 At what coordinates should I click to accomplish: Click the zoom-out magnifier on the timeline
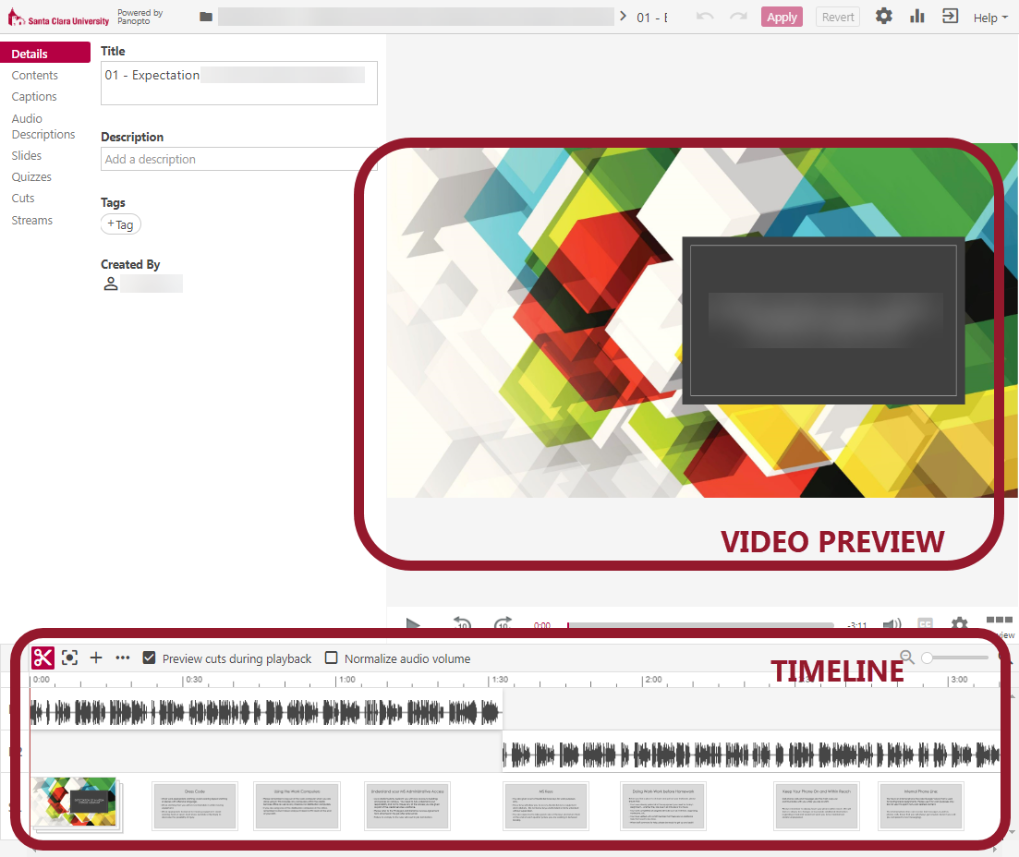click(x=906, y=657)
